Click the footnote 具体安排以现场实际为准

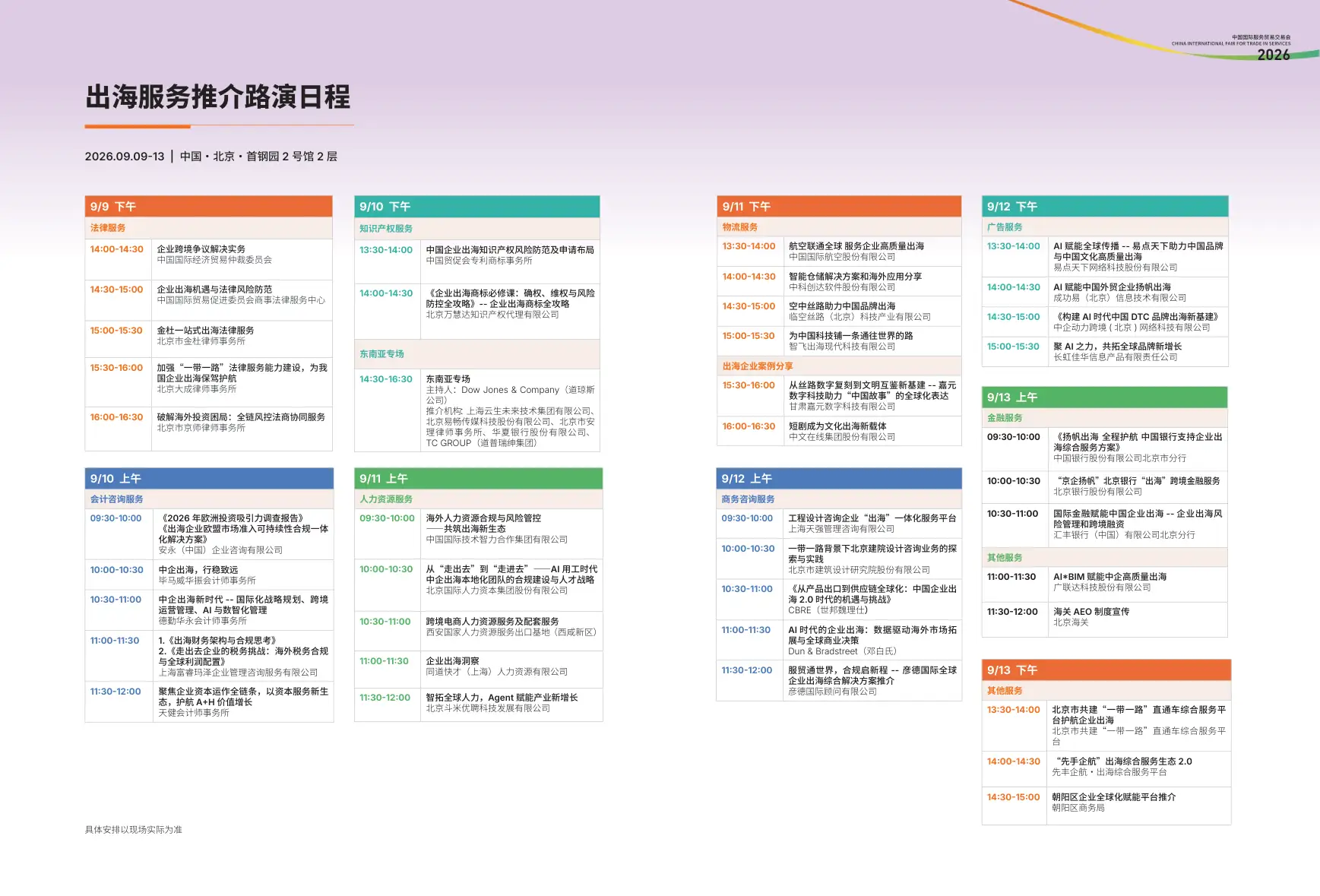point(134,830)
